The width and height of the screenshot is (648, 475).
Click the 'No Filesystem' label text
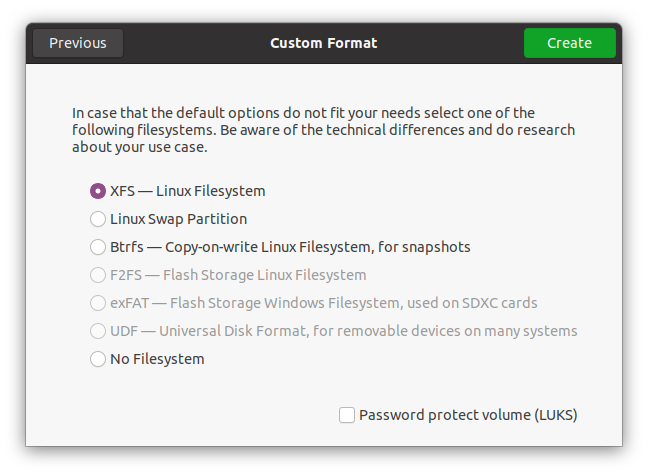click(157, 359)
